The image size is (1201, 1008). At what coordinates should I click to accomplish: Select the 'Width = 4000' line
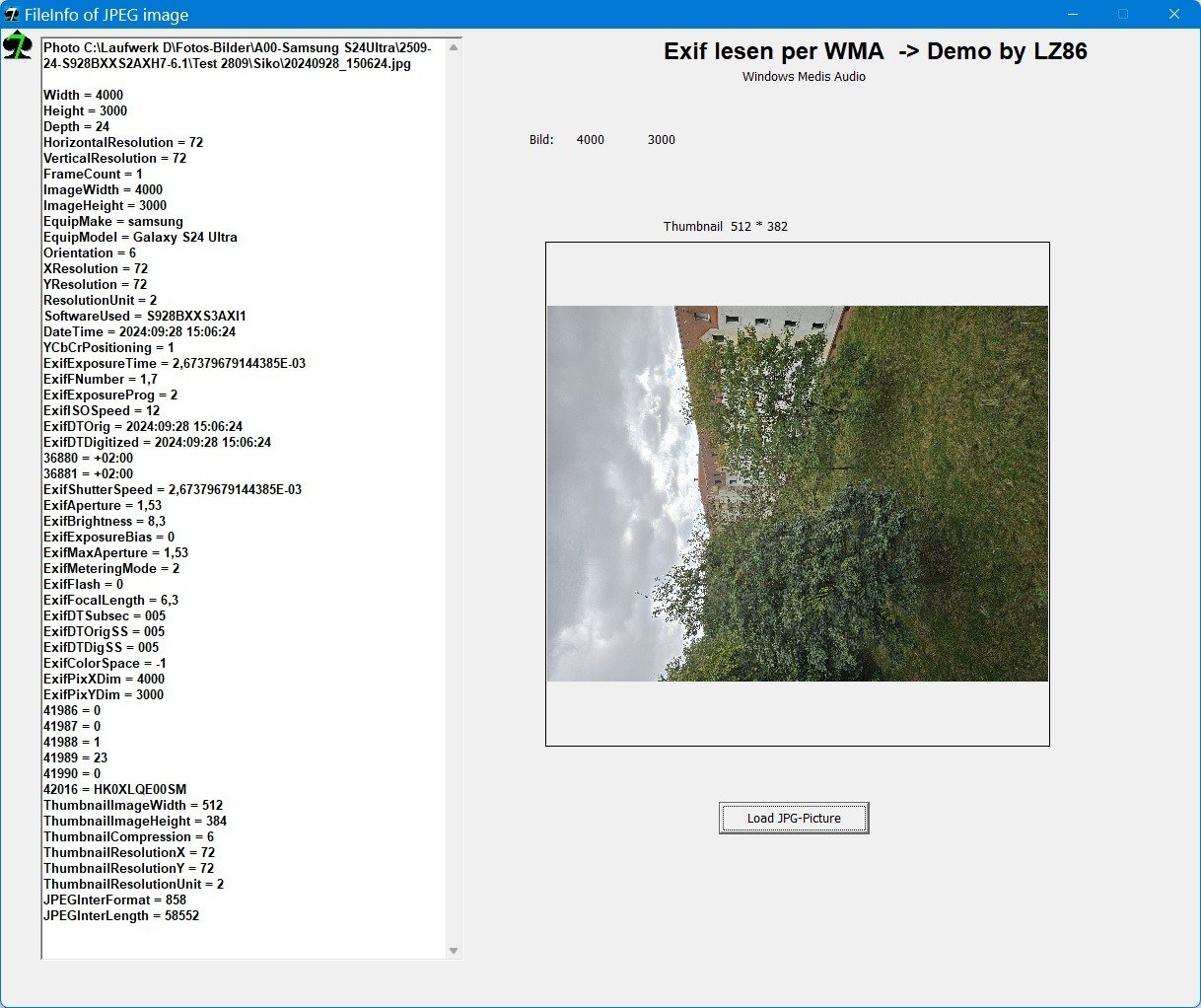click(x=84, y=95)
